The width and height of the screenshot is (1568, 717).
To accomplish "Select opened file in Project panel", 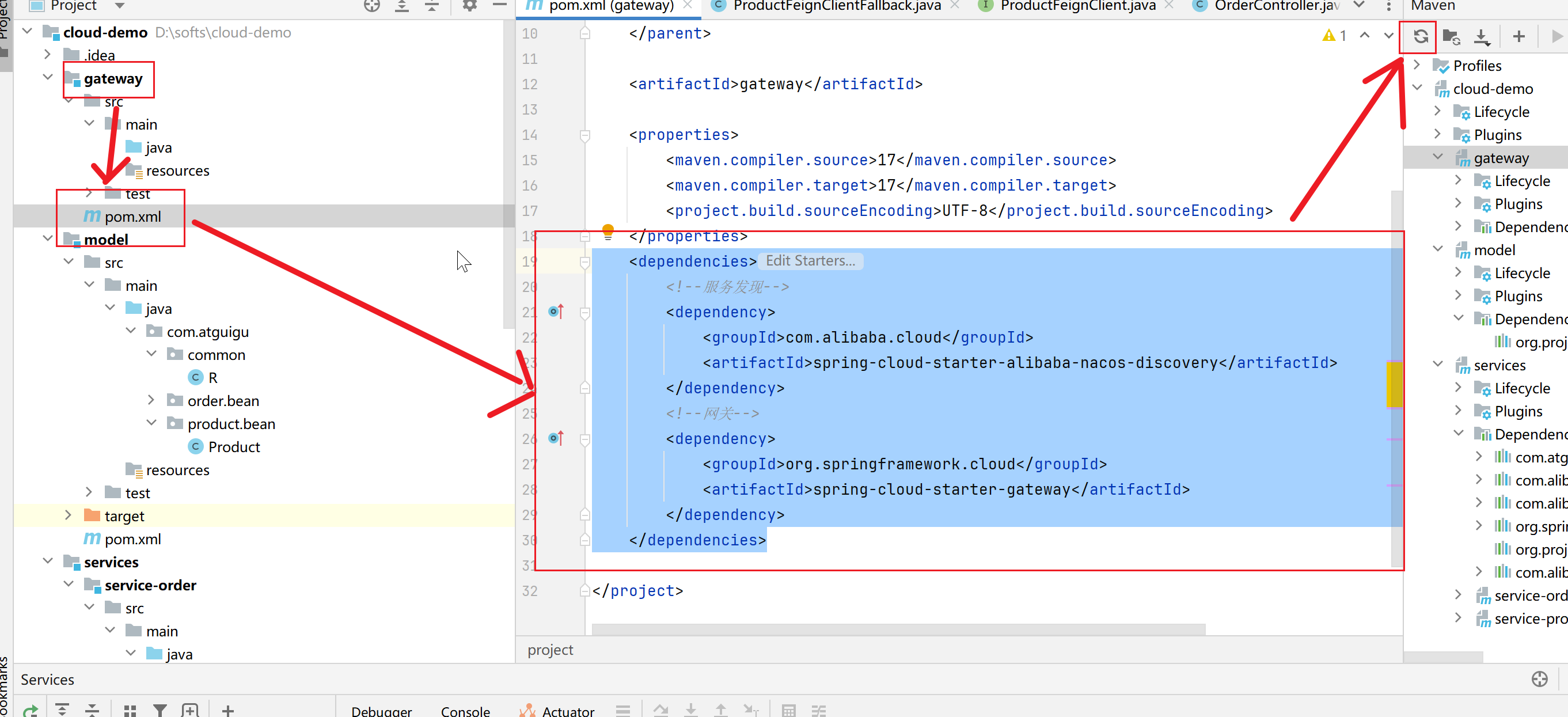I will click(x=372, y=6).
